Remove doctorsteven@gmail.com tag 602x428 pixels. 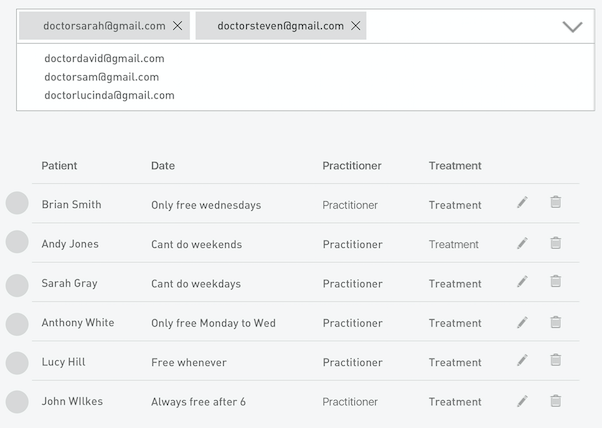click(x=356, y=26)
